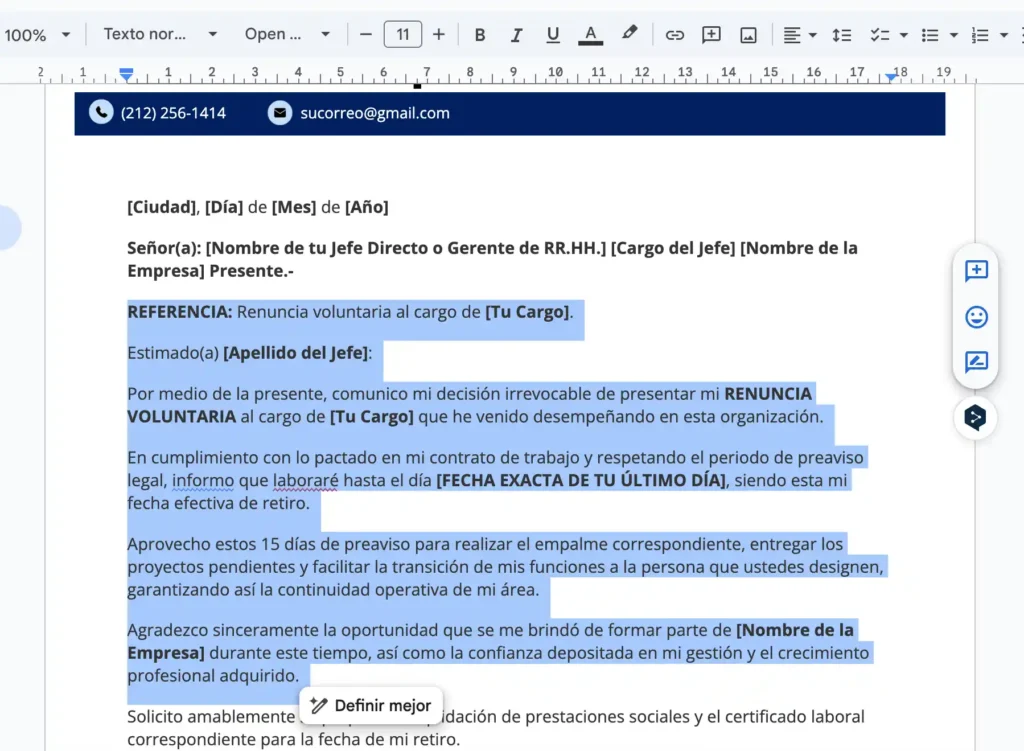Toggle bold formatting
This screenshot has height=751, width=1024.
point(480,35)
